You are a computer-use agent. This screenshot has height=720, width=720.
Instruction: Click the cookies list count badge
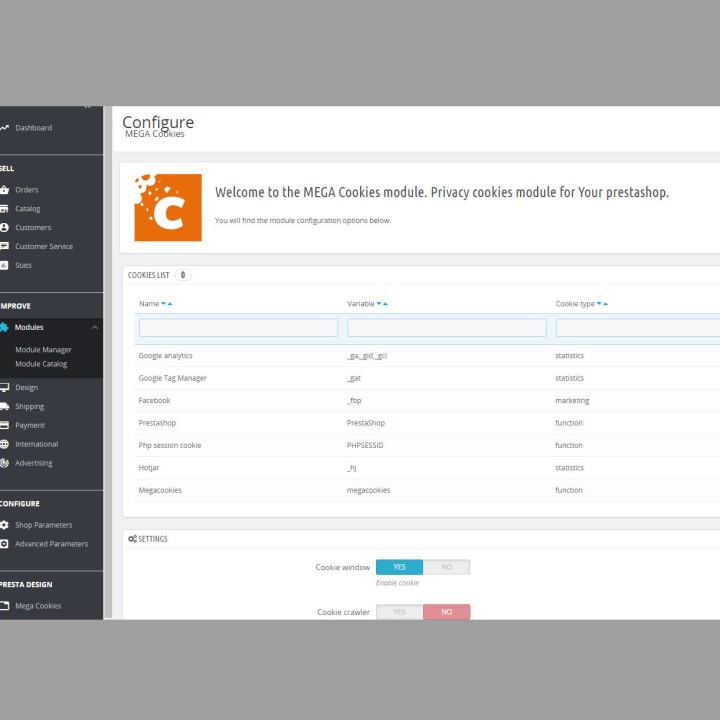point(183,275)
